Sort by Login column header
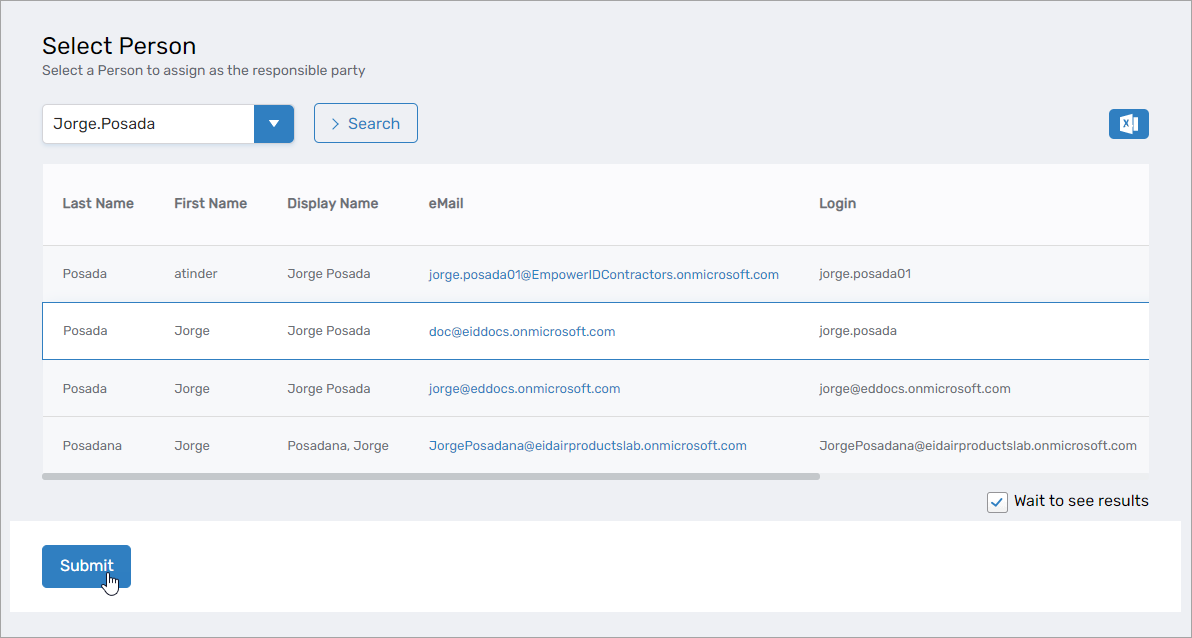Viewport: 1192px width, 638px height. [x=837, y=203]
